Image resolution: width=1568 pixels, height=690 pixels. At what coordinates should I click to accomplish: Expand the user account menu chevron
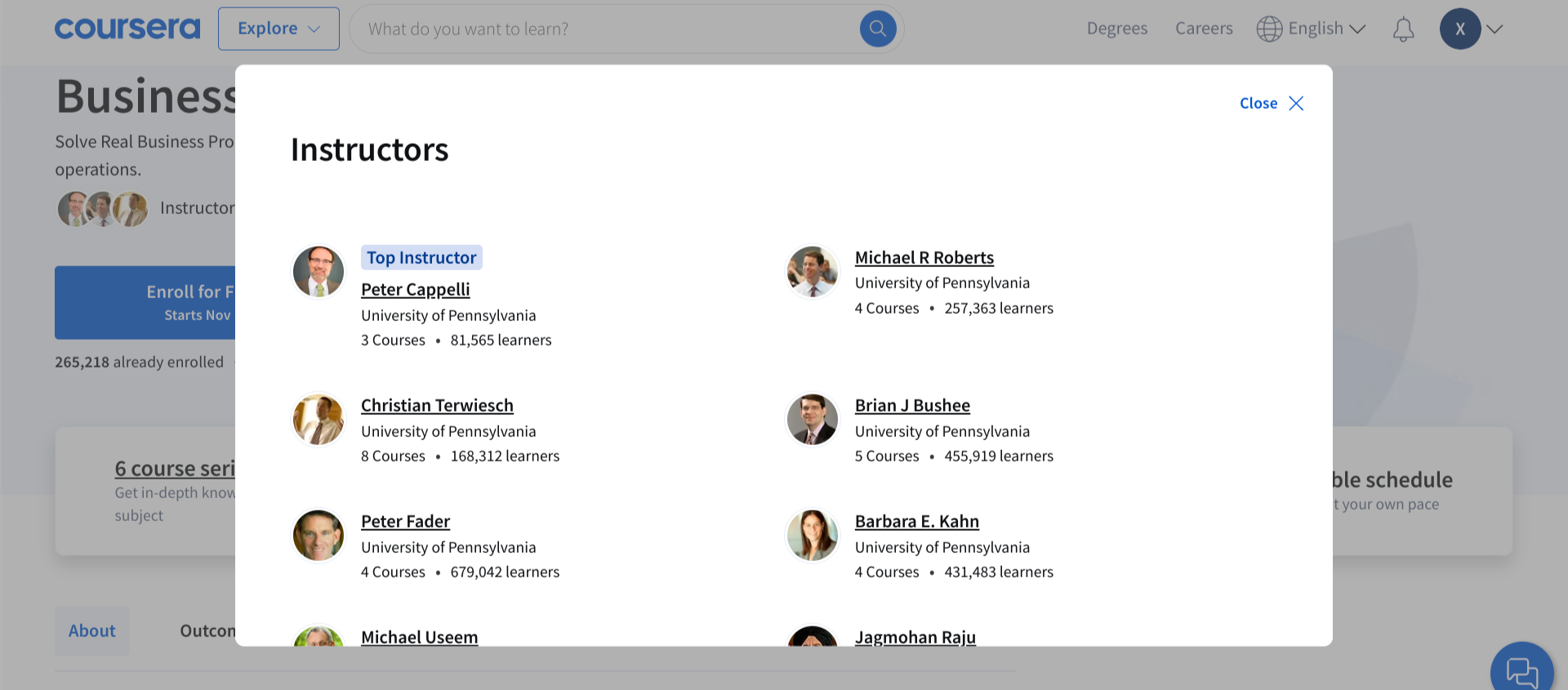pos(1494,29)
